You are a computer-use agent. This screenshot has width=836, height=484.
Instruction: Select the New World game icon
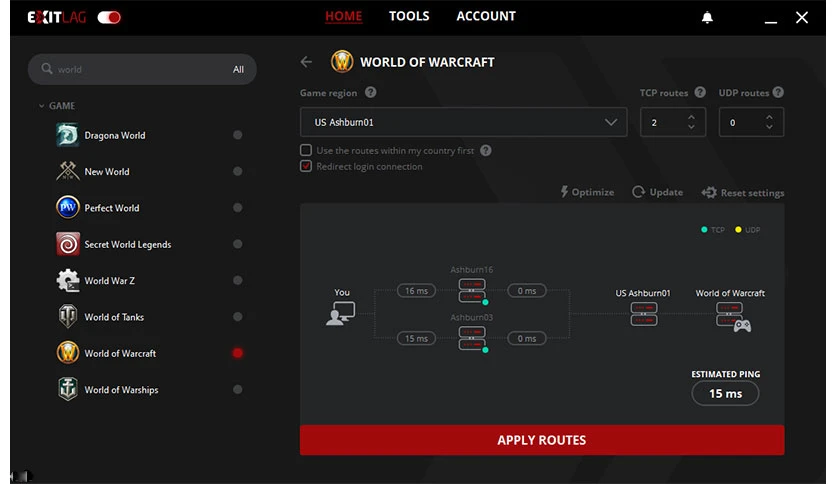(x=68, y=171)
